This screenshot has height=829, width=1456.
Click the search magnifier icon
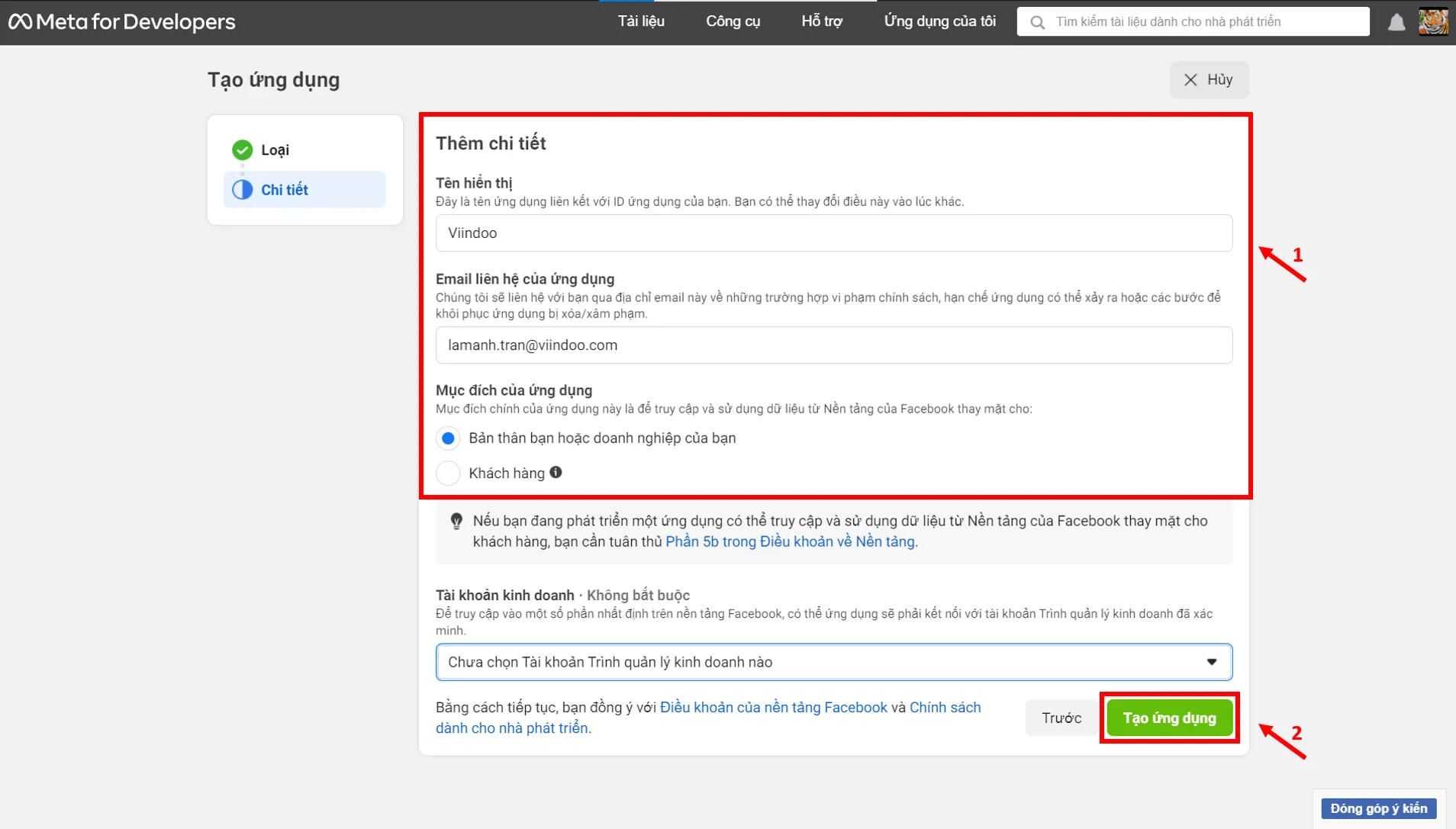(1037, 22)
